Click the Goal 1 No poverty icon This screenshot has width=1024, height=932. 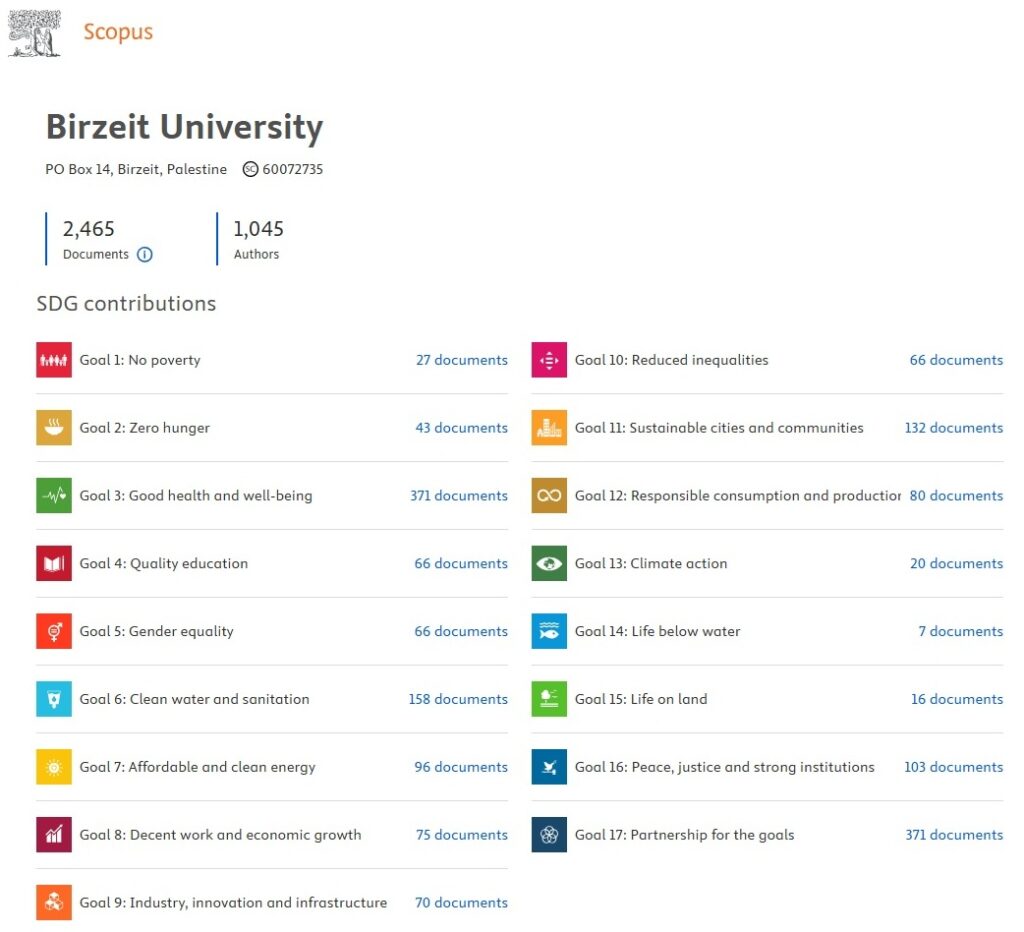coord(54,360)
